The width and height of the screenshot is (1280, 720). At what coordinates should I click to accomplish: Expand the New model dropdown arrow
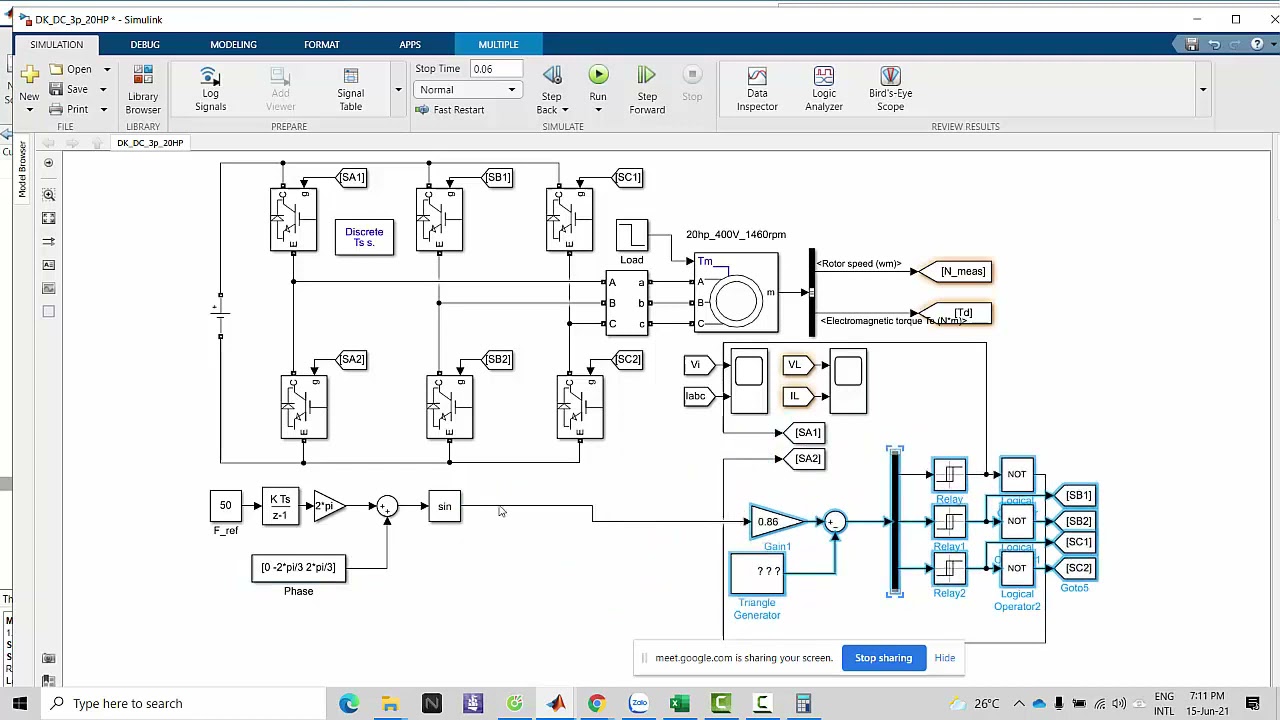[29, 110]
